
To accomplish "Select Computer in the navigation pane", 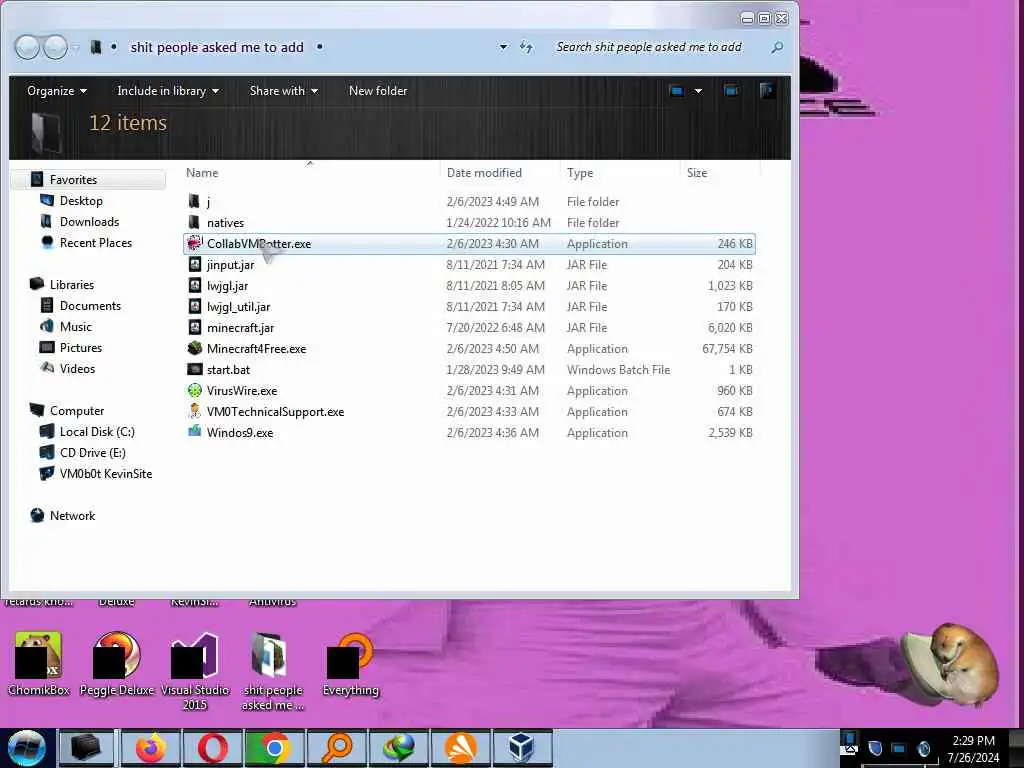I will click(77, 411).
